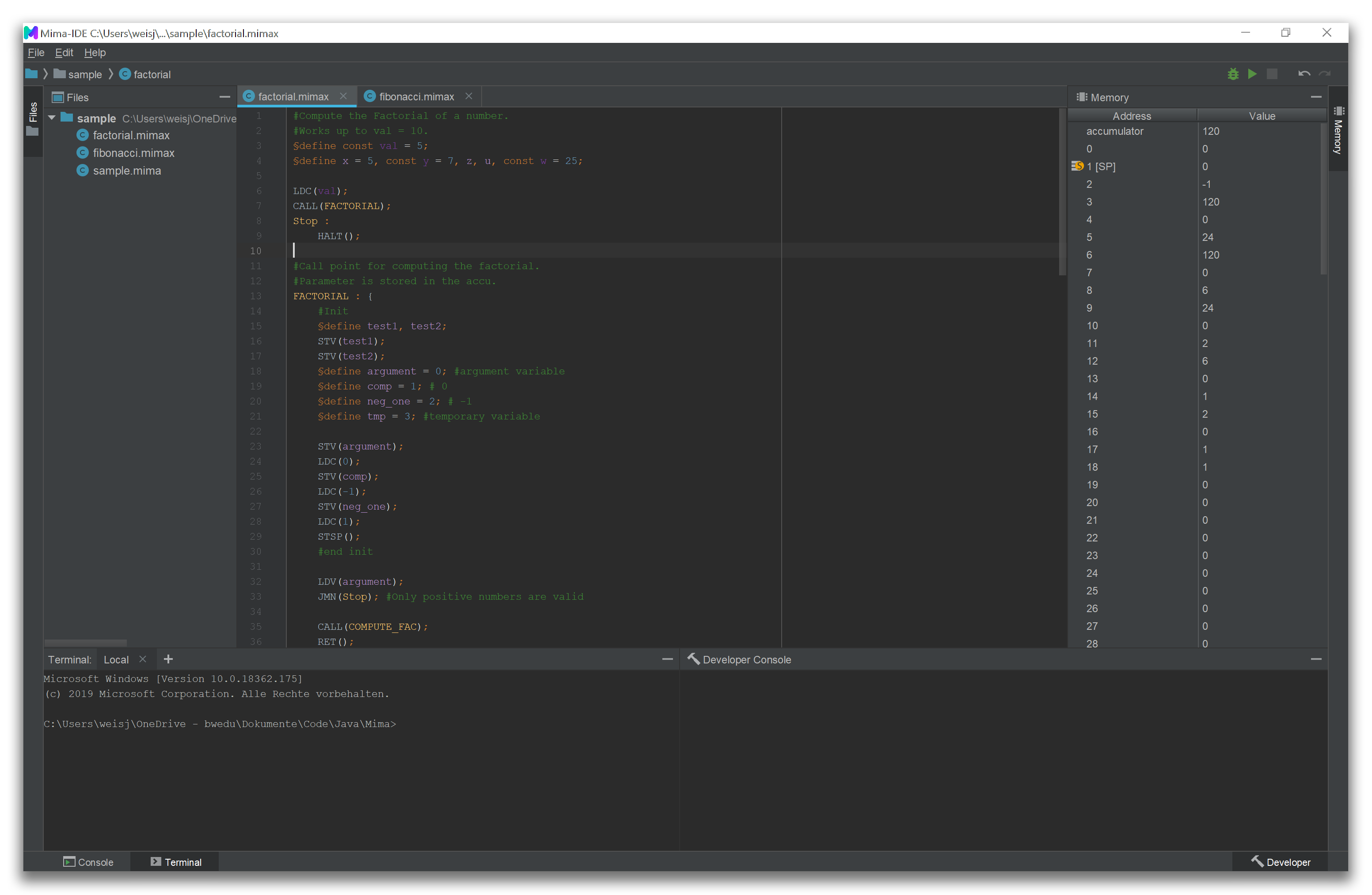Screen dimensions: 1372x895
Task: Click the root folder icon in breadcrumb
Action: coord(32,74)
